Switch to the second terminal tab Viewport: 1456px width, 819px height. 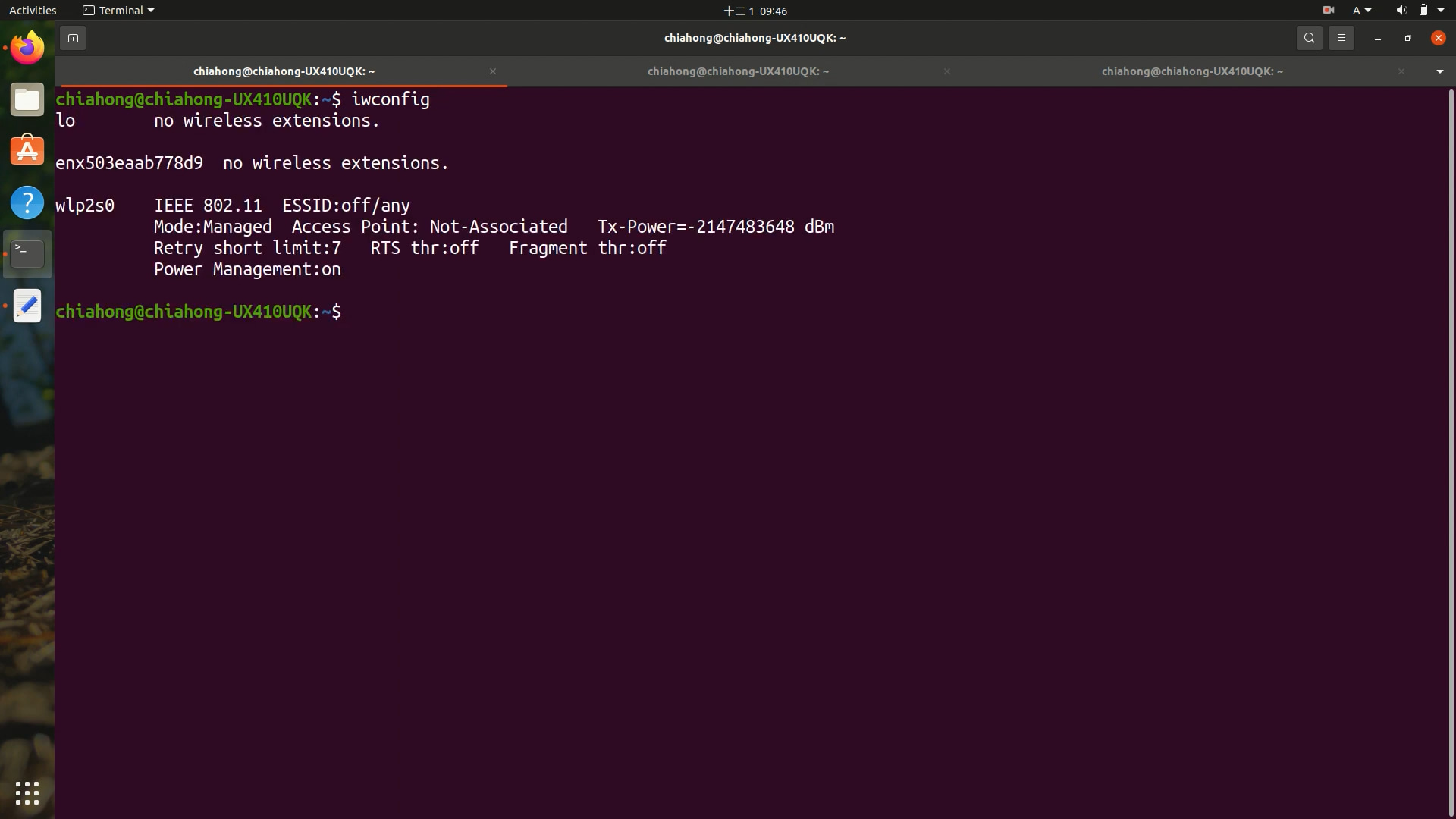coord(737,71)
